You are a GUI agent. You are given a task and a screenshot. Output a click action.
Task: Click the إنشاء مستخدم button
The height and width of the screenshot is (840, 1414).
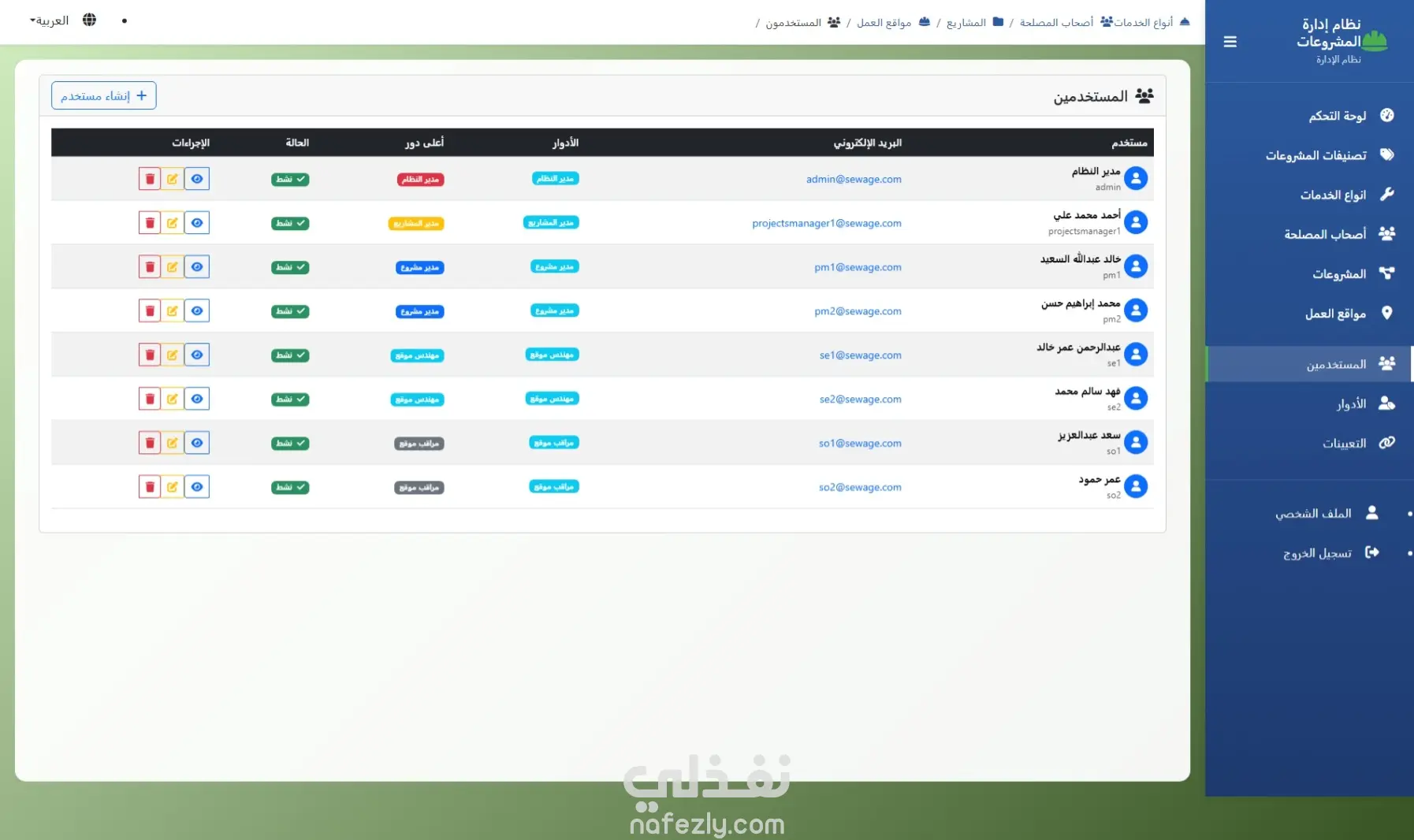tap(104, 95)
